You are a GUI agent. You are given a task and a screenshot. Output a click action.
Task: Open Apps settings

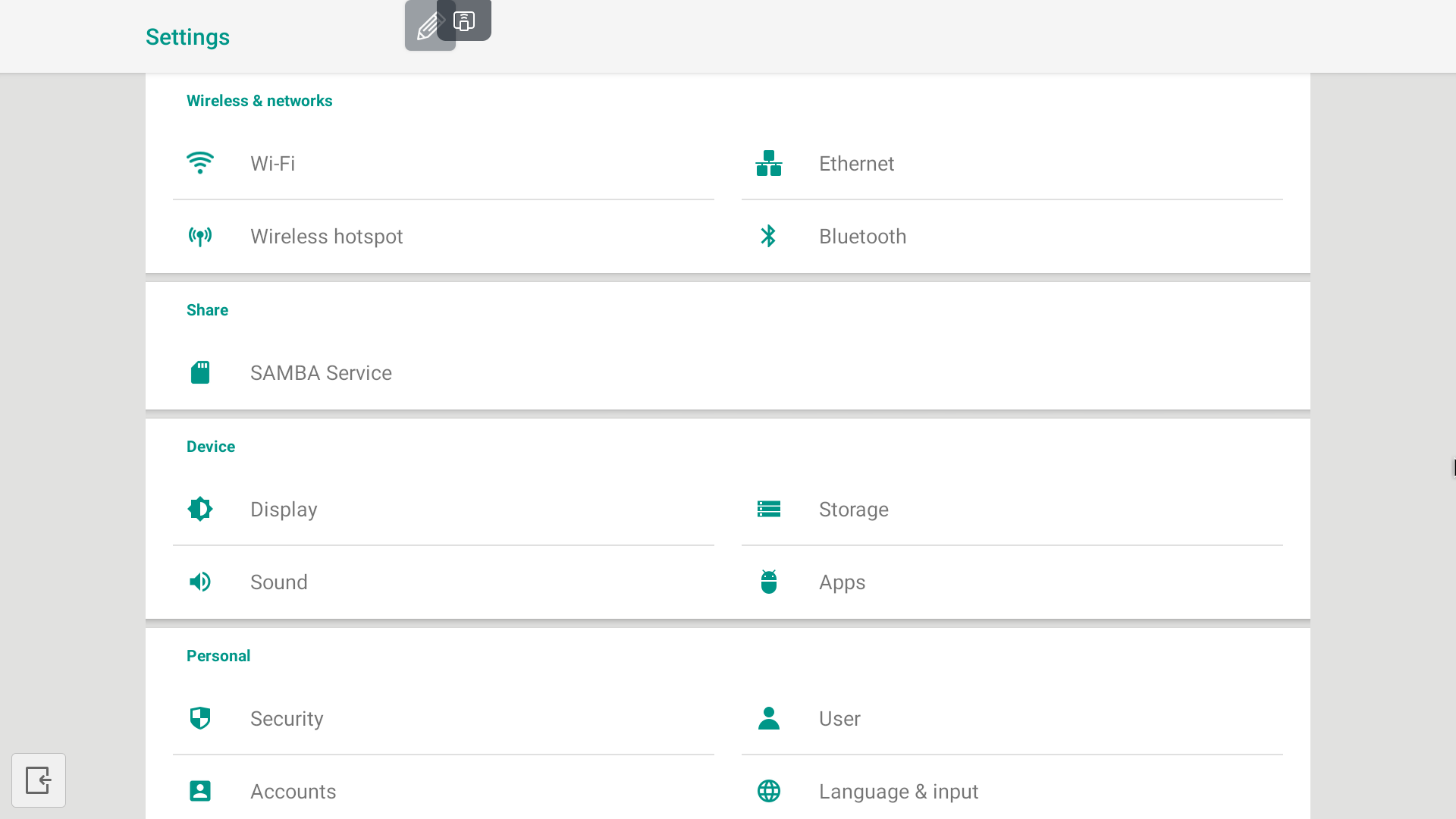1012,582
